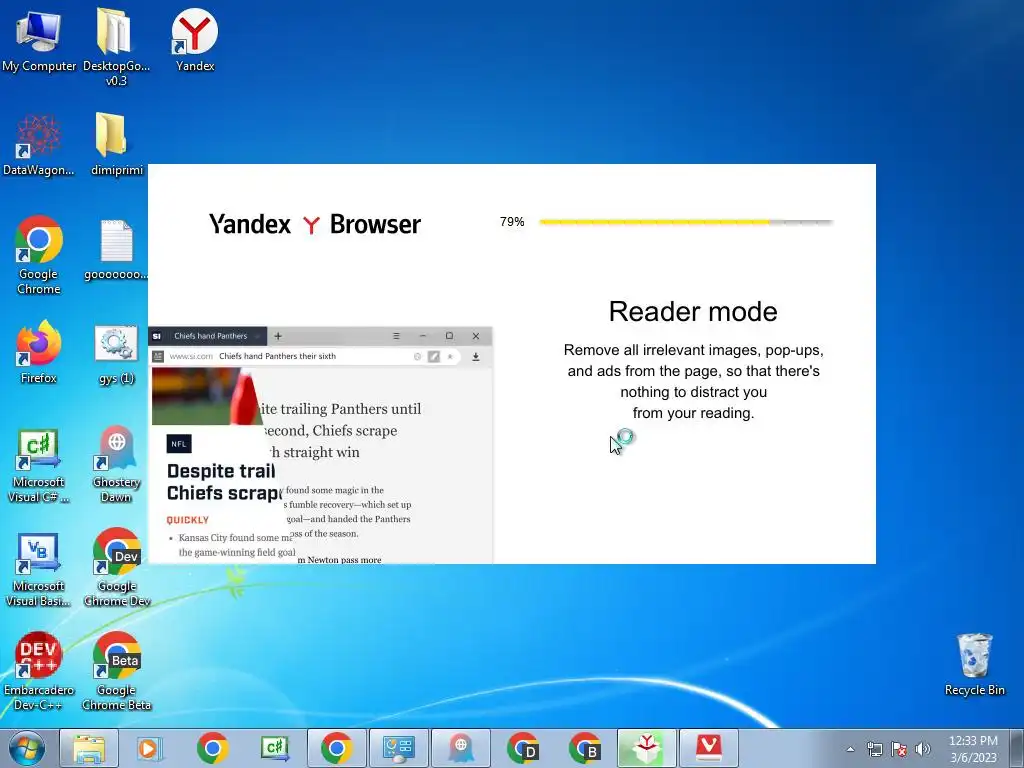Select the Google Chrome desktop shortcut

[39, 255]
